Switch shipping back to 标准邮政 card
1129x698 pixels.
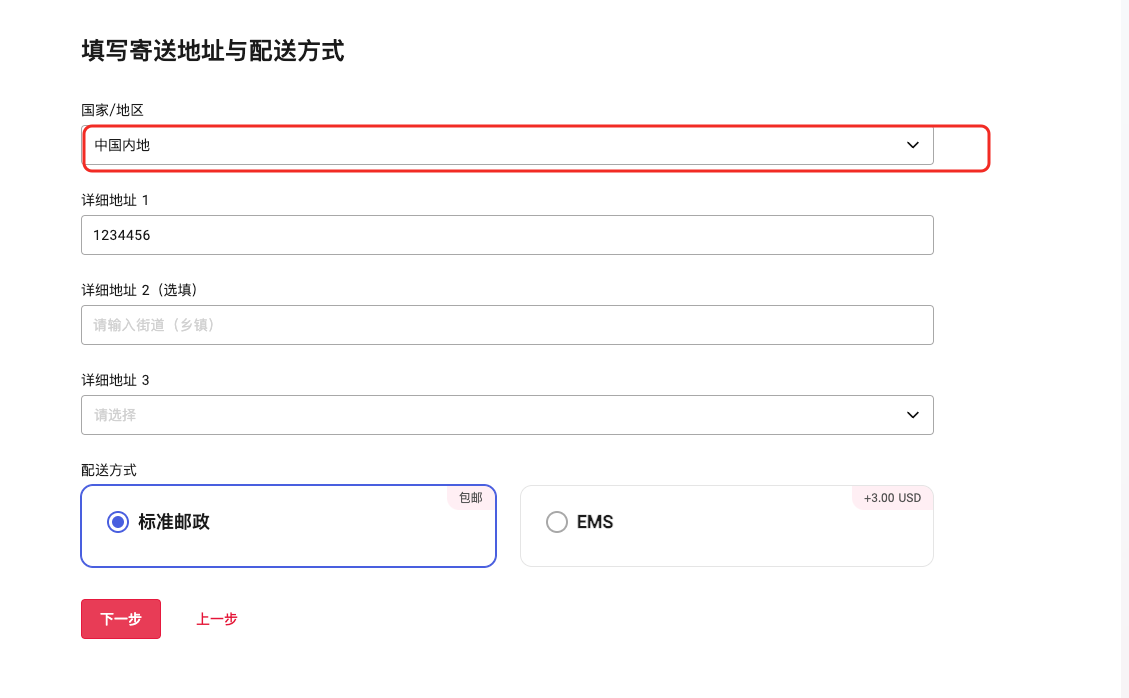(288, 526)
